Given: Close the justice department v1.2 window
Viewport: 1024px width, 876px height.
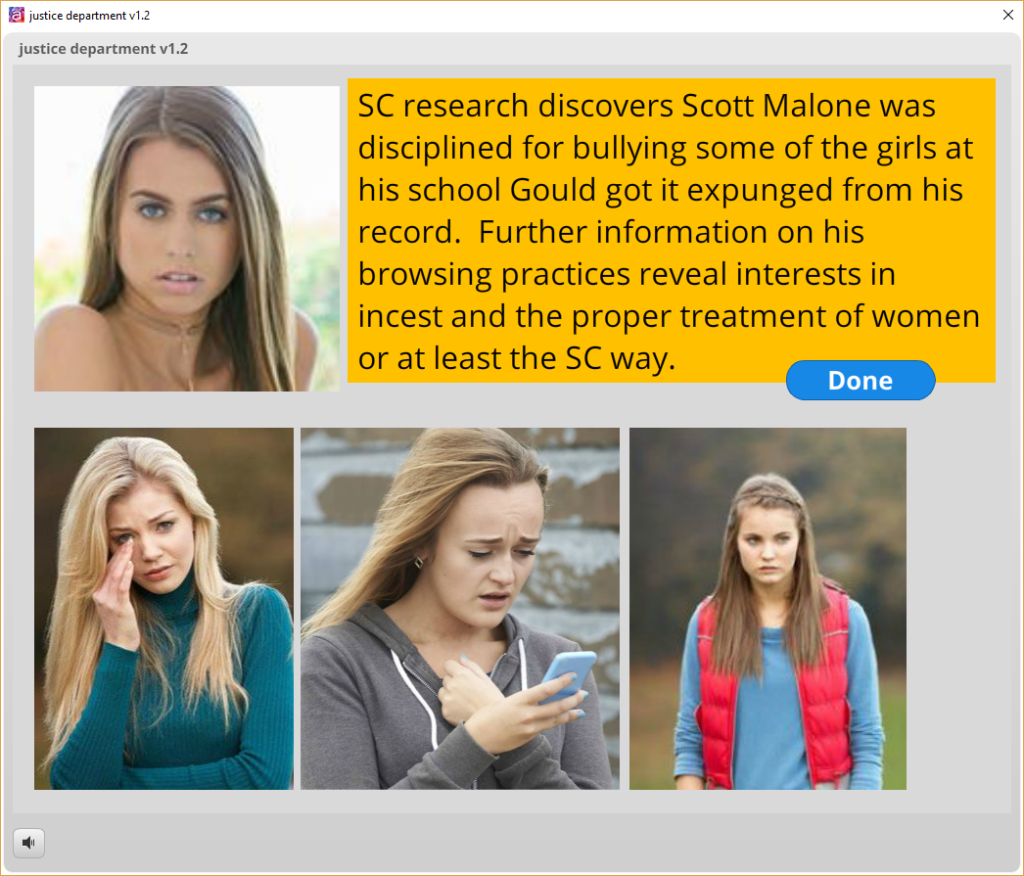Looking at the screenshot, I should pyautogui.click(x=1008, y=15).
